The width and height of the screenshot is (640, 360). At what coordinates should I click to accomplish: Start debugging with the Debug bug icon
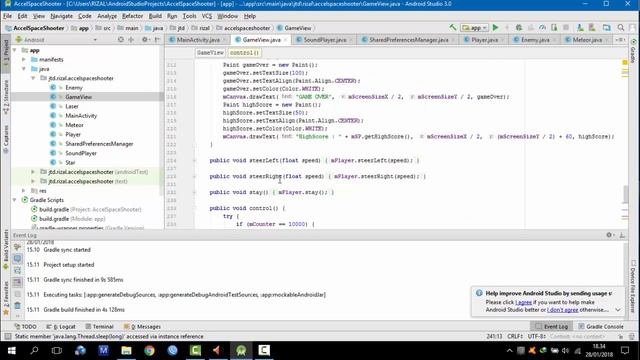(x=519, y=28)
